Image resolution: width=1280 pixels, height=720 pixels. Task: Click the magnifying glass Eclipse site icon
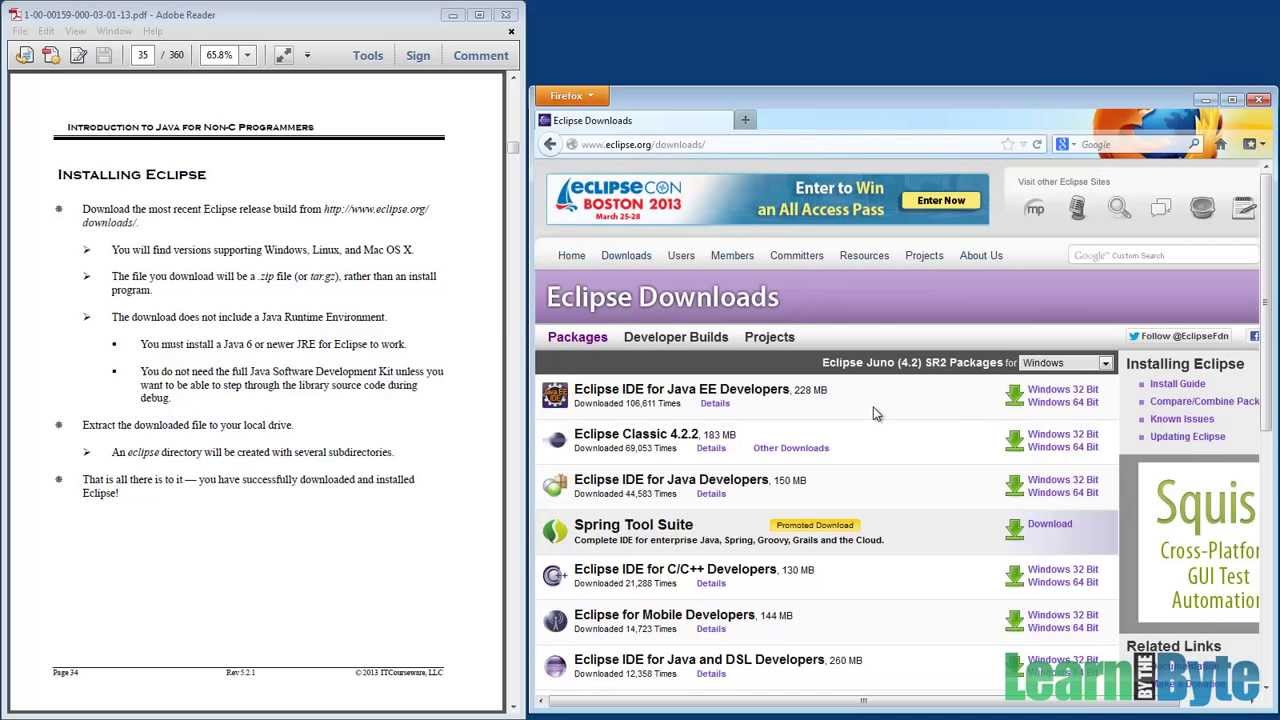[1119, 208]
